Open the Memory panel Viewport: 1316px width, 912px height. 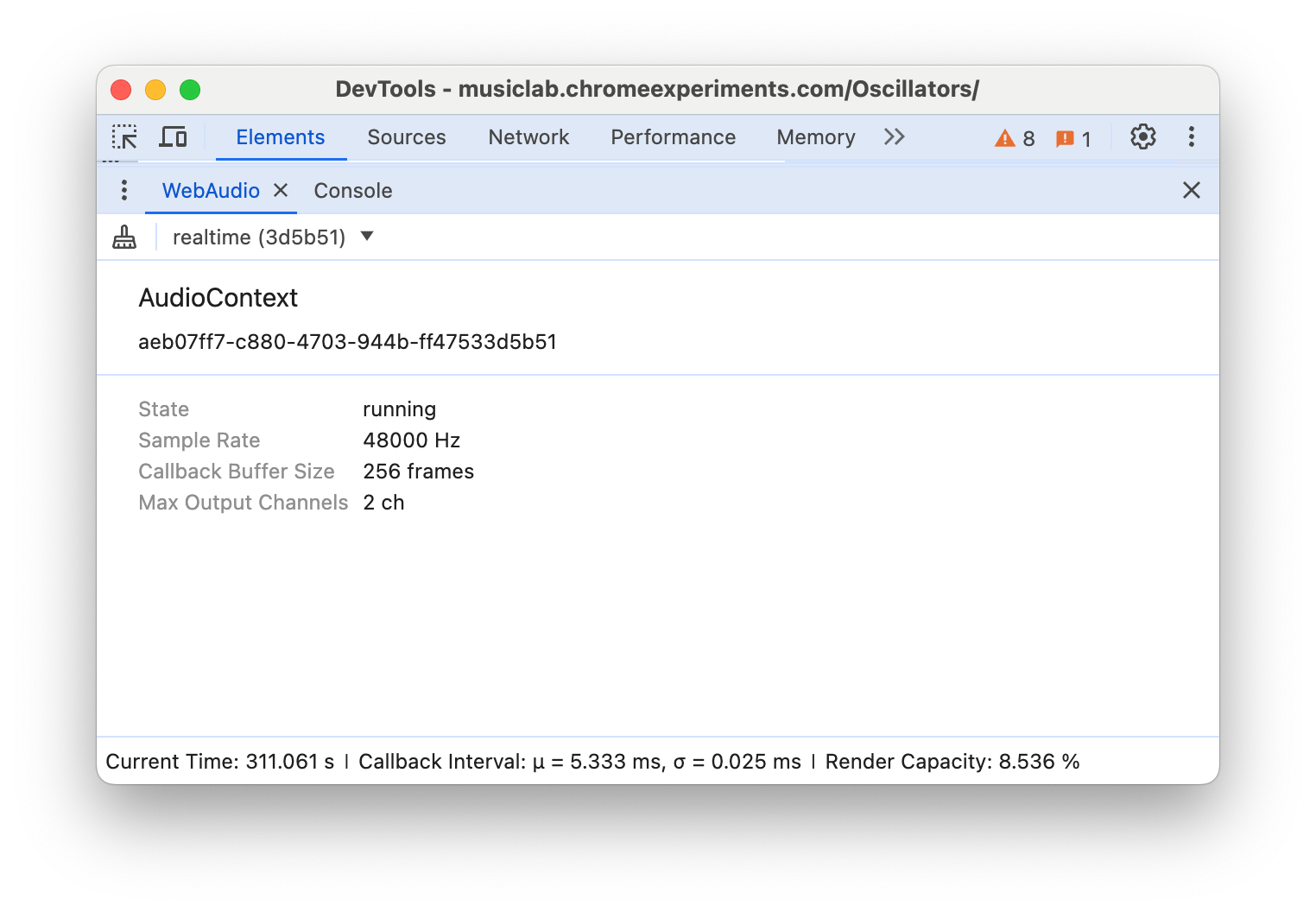[815, 136]
